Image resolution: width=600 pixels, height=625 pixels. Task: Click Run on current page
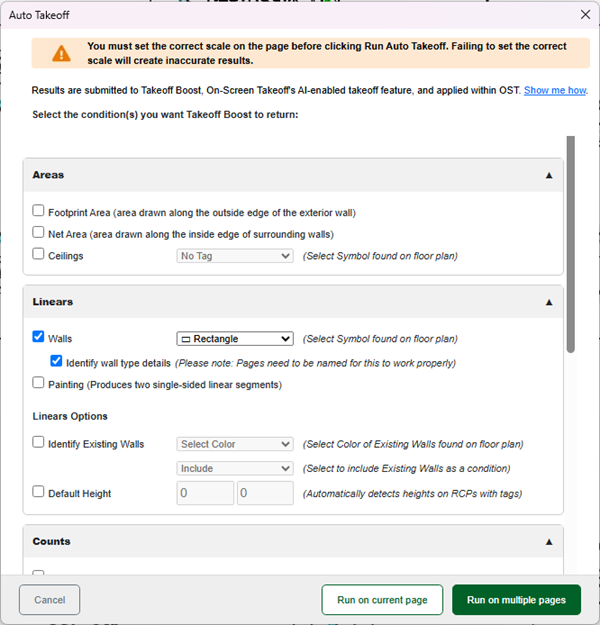[382, 600]
